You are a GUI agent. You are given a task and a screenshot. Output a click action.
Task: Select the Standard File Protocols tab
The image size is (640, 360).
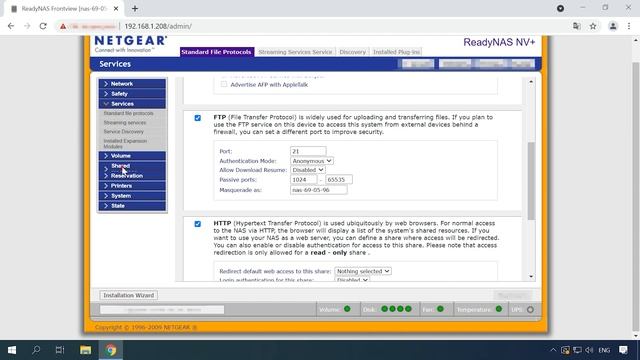point(216,52)
